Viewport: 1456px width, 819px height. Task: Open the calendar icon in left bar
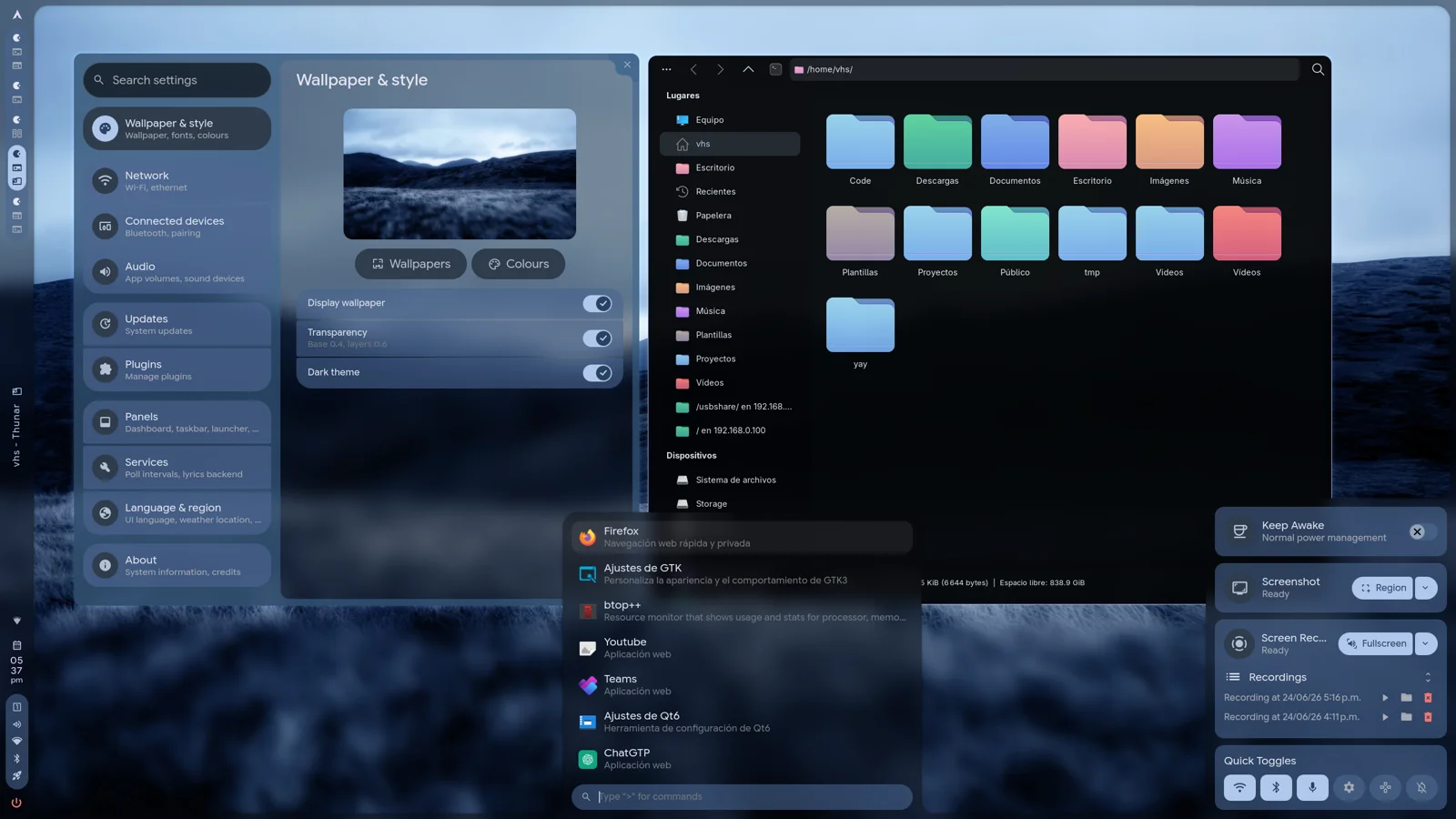coord(16,645)
